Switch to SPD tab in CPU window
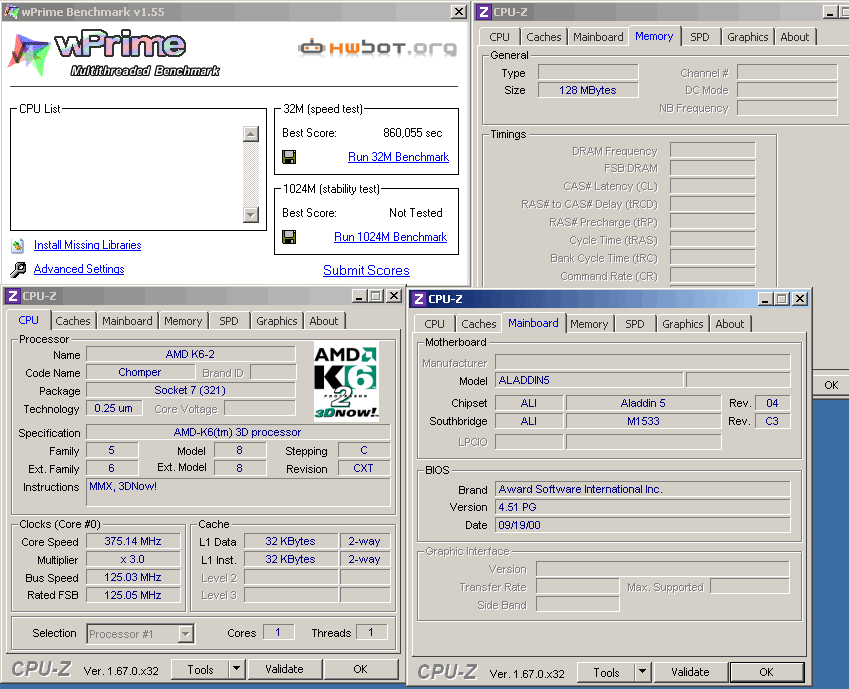Viewport: 849px width, 689px height. pos(229,321)
